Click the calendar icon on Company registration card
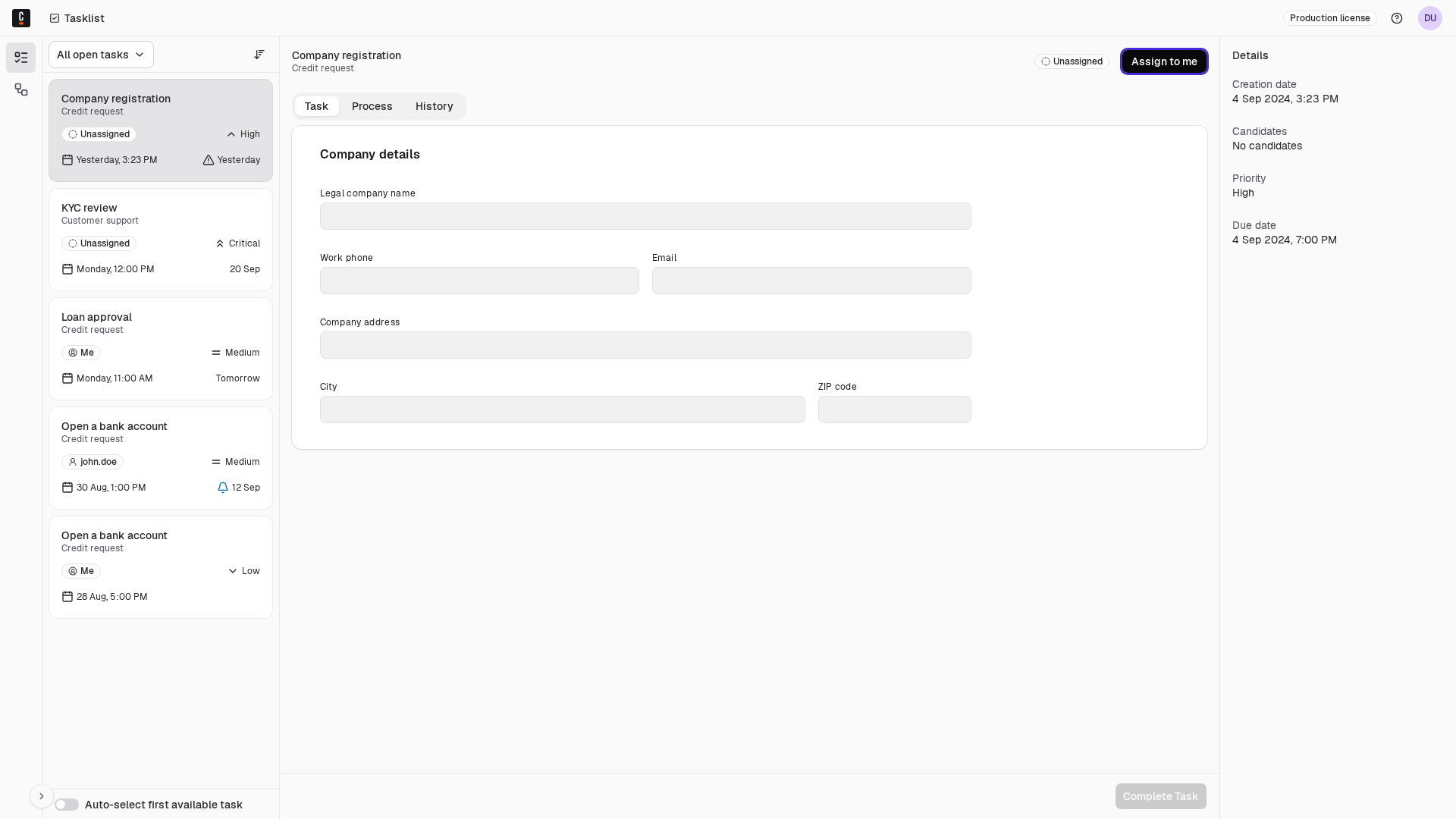The height and width of the screenshot is (819, 1456). [x=67, y=160]
